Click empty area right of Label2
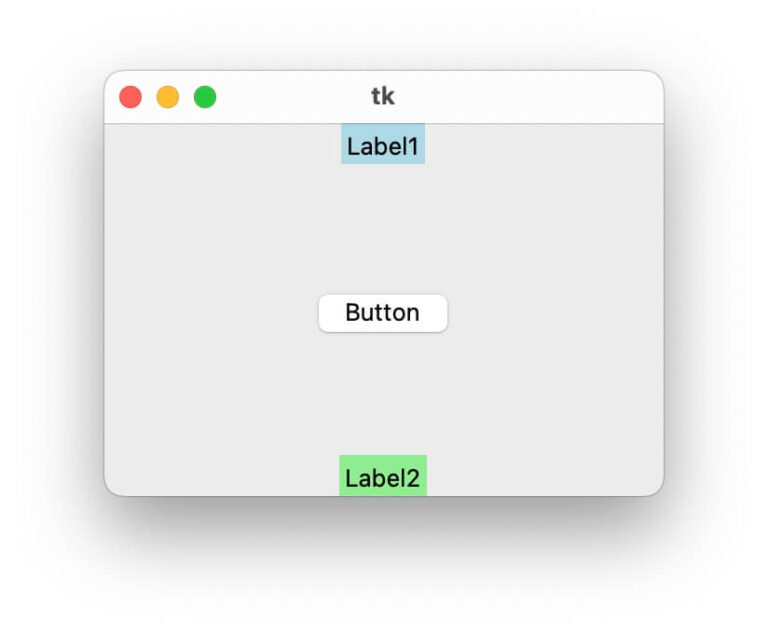Screen dimensions: 768x634 pos(545,477)
